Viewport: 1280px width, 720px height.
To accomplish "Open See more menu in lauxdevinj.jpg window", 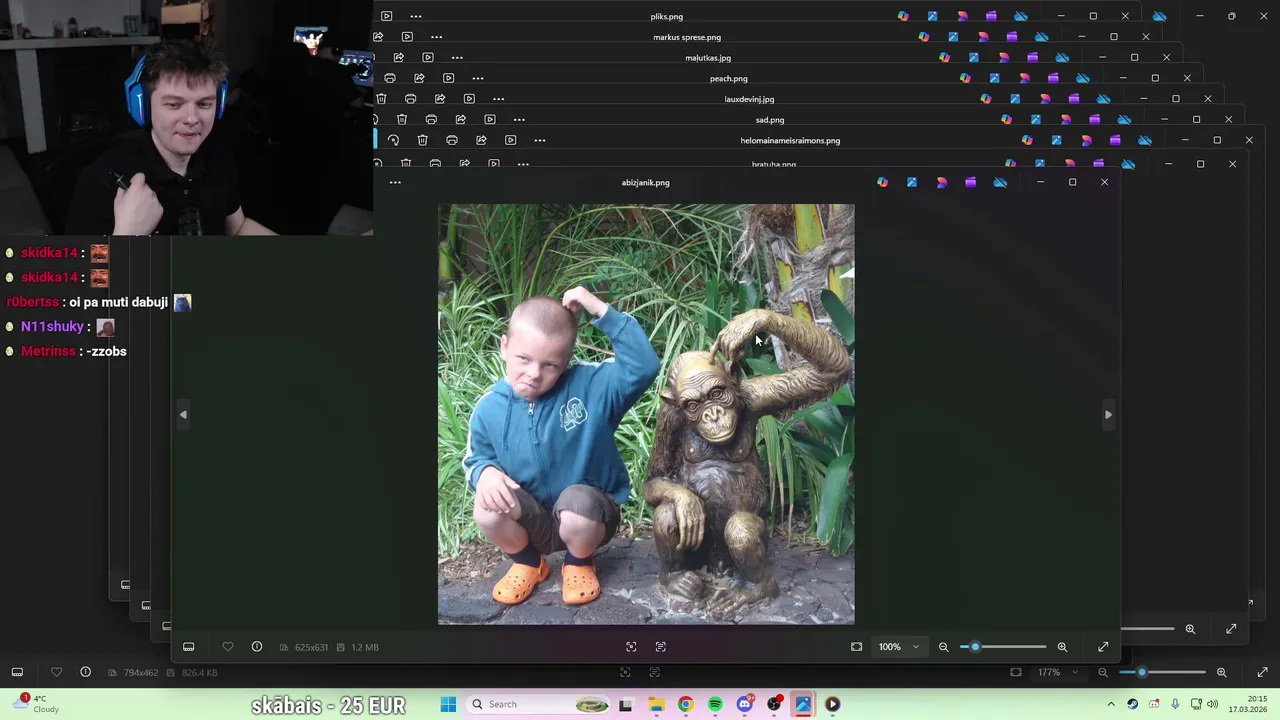I will pyautogui.click(x=498, y=99).
